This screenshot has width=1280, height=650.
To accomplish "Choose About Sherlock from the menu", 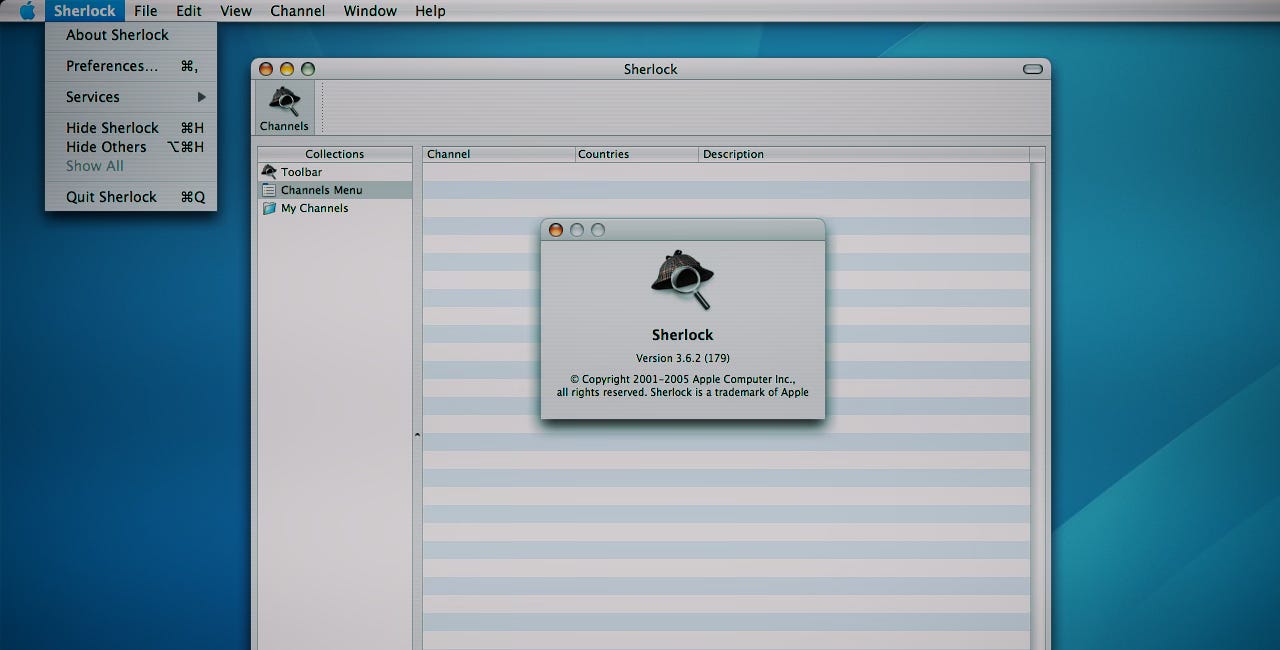I will [131, 35].
